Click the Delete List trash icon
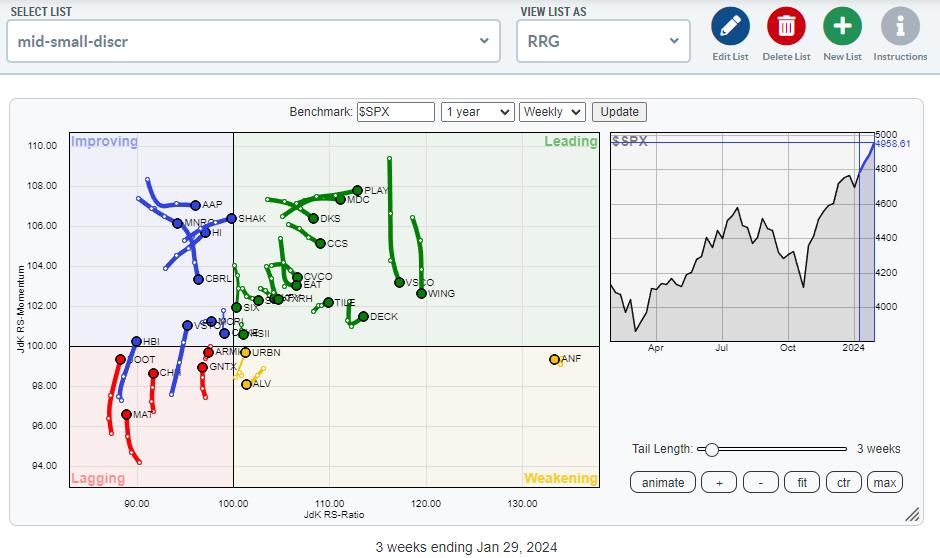This screenshot has height=558, width=940. click(786, 25)
